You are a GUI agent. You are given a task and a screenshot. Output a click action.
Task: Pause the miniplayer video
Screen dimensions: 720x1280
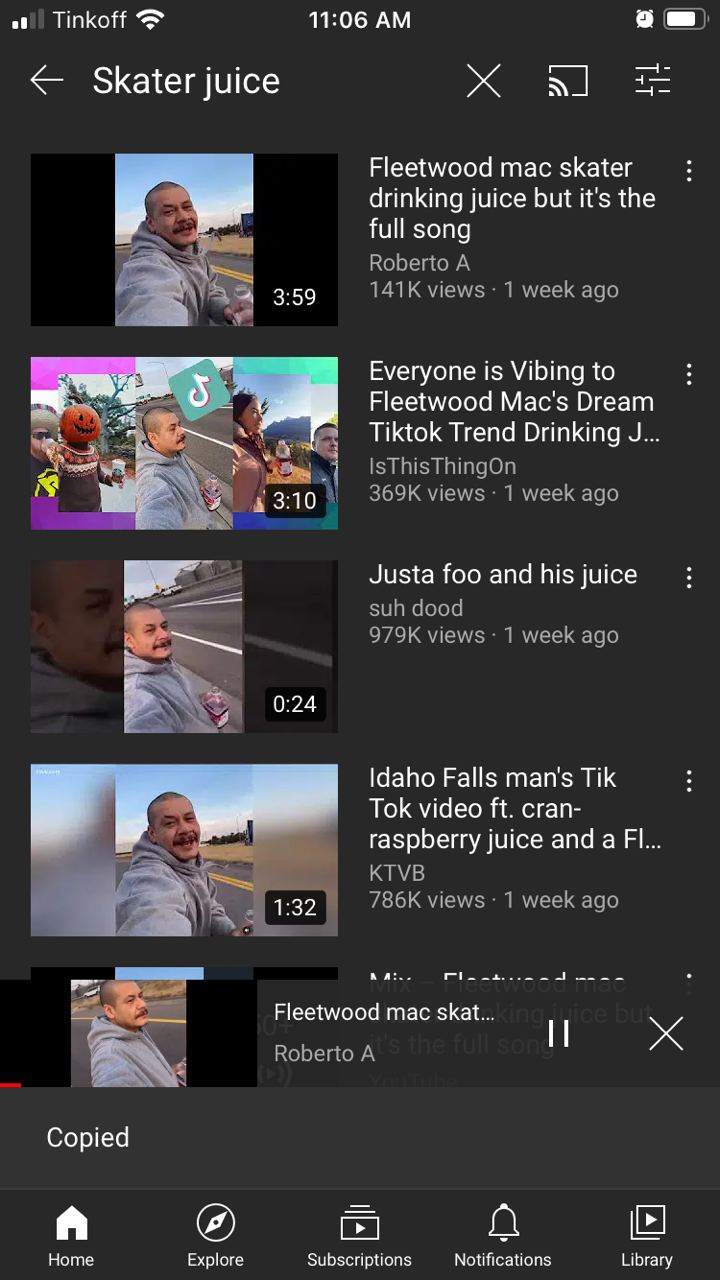point(559,1033)
